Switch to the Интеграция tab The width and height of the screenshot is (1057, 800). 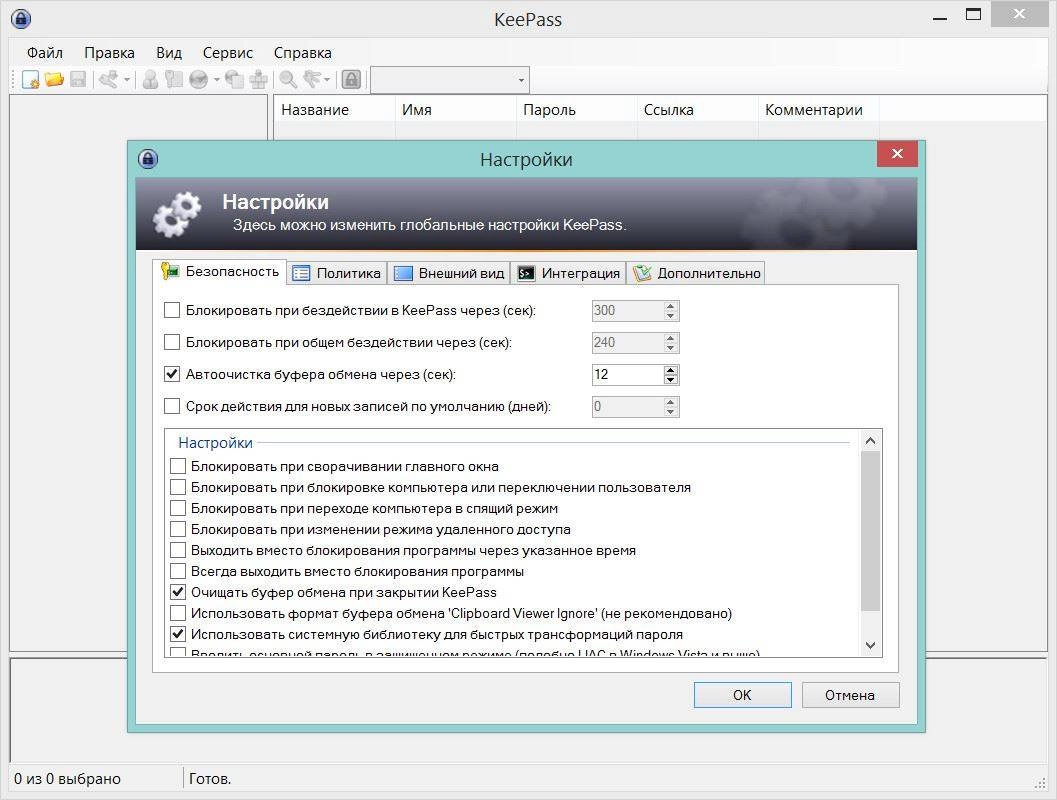click(x=568, y=273)
